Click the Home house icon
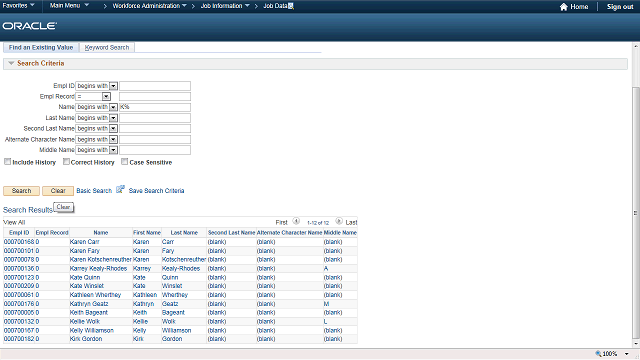Screen dimensions: 640x360 [x=564, y=7]
